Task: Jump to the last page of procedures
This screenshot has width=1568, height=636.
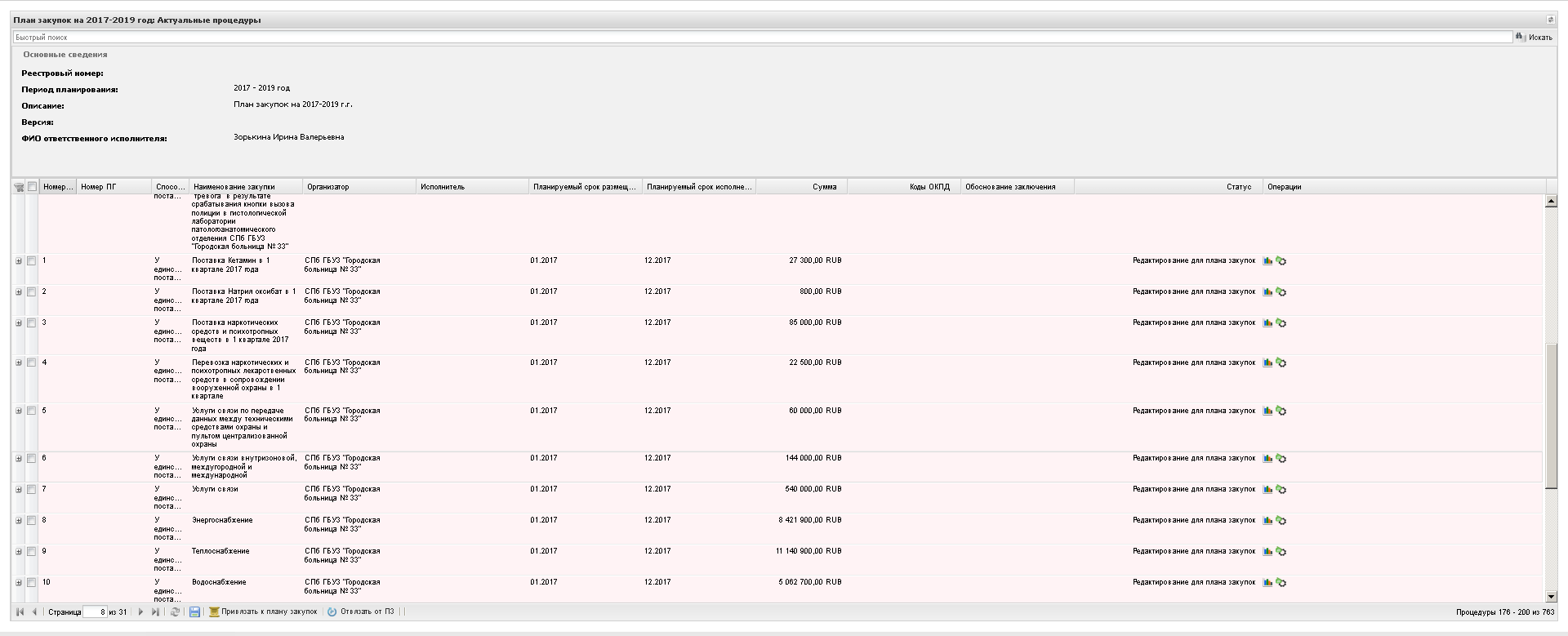Action: point(155,612)
